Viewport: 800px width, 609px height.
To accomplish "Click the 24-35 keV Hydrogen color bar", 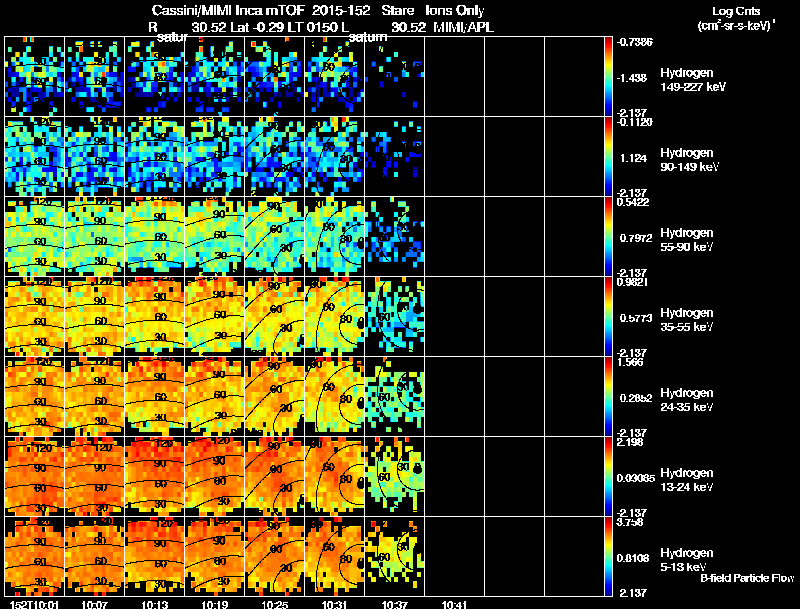I will click(609, 397).
